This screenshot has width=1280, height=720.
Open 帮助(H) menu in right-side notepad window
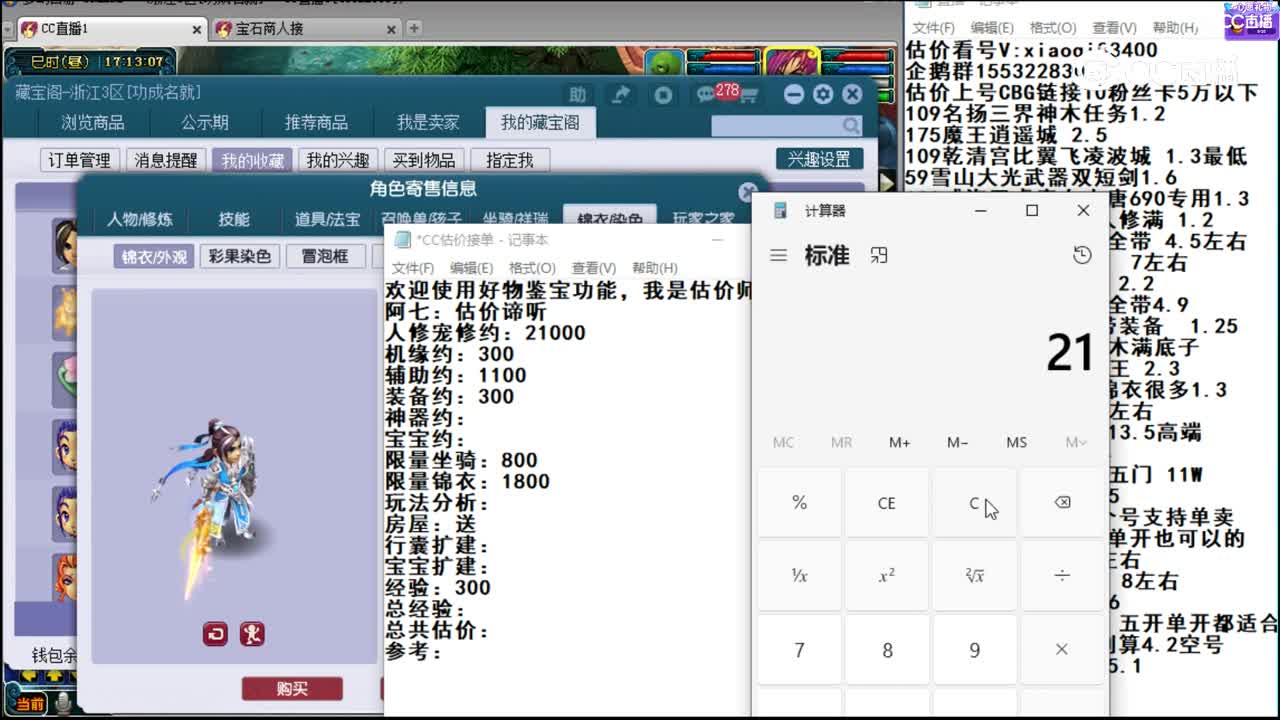1175,28
